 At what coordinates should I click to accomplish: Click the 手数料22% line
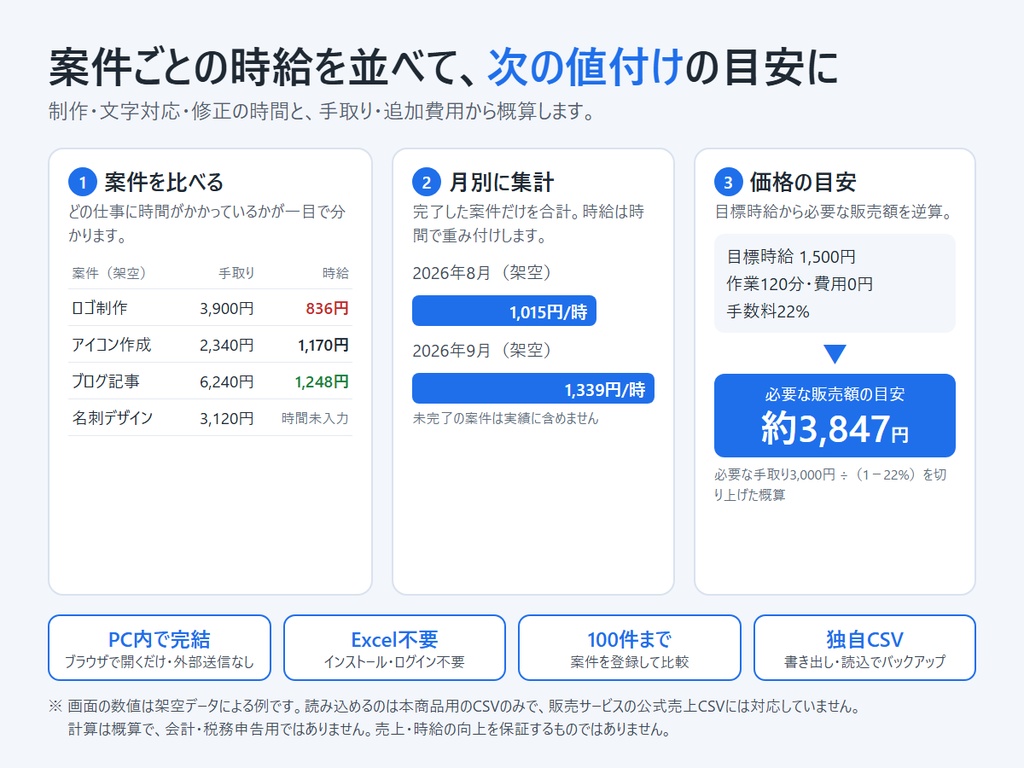click(x=768, y=312)
